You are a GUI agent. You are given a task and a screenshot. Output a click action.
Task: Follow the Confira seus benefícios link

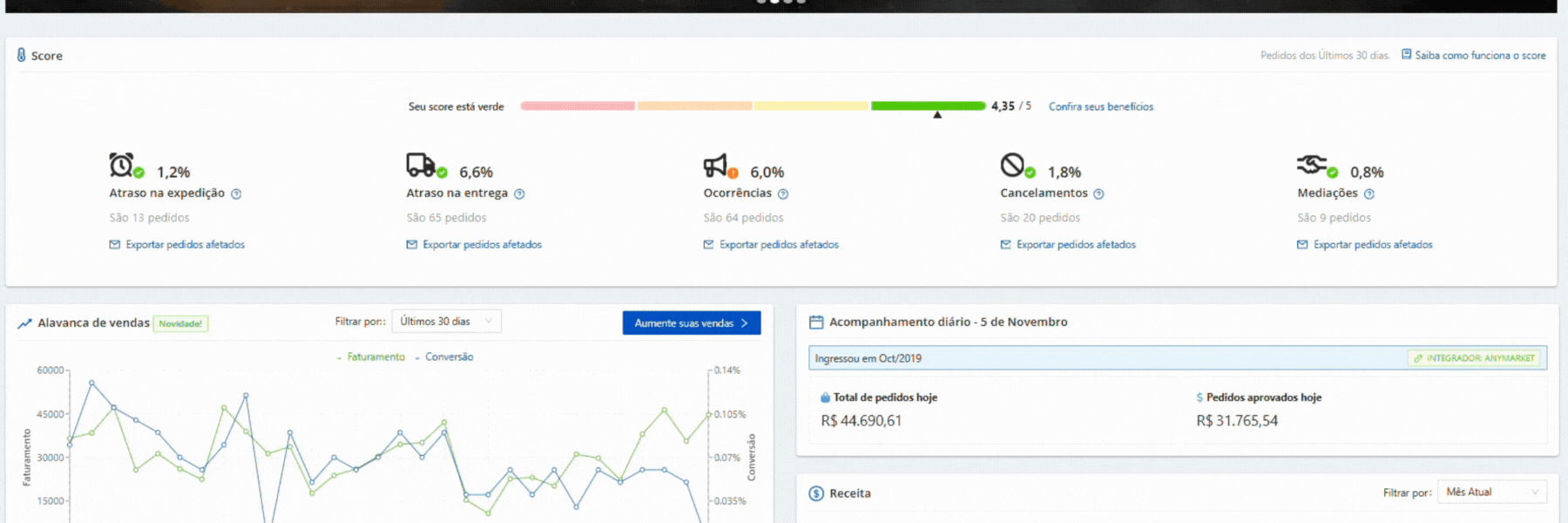pos(1100,106)
